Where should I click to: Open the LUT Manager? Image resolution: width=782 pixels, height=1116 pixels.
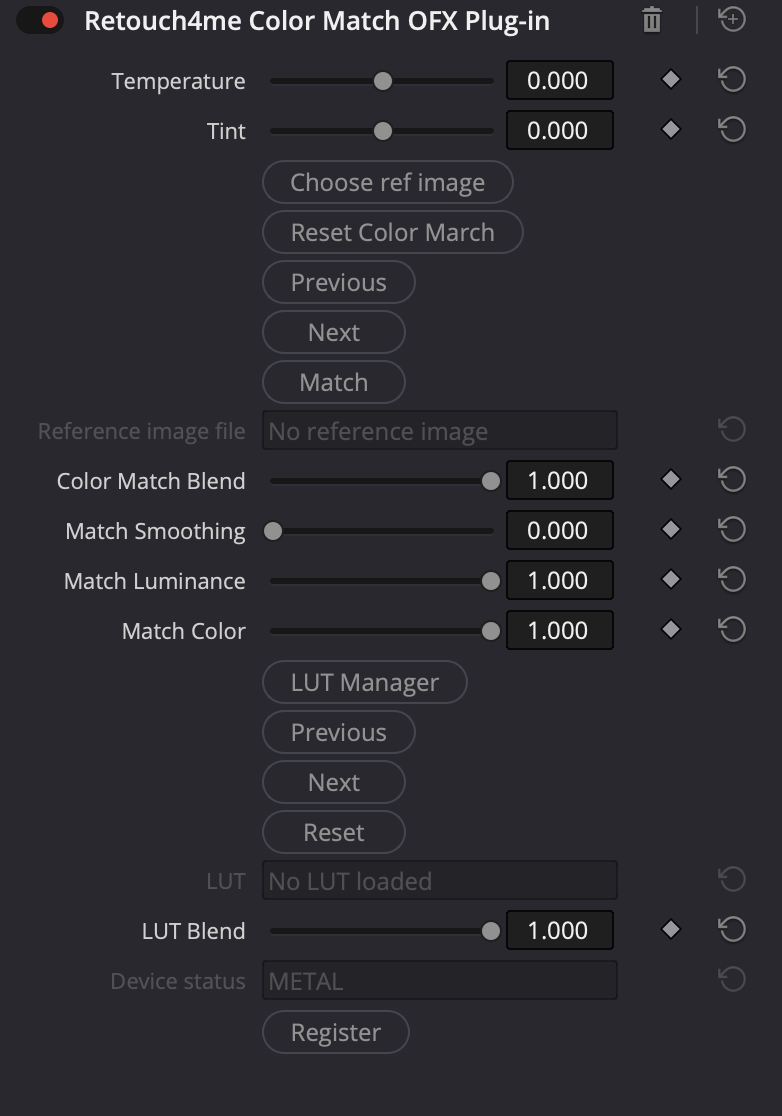pos(364,682)
